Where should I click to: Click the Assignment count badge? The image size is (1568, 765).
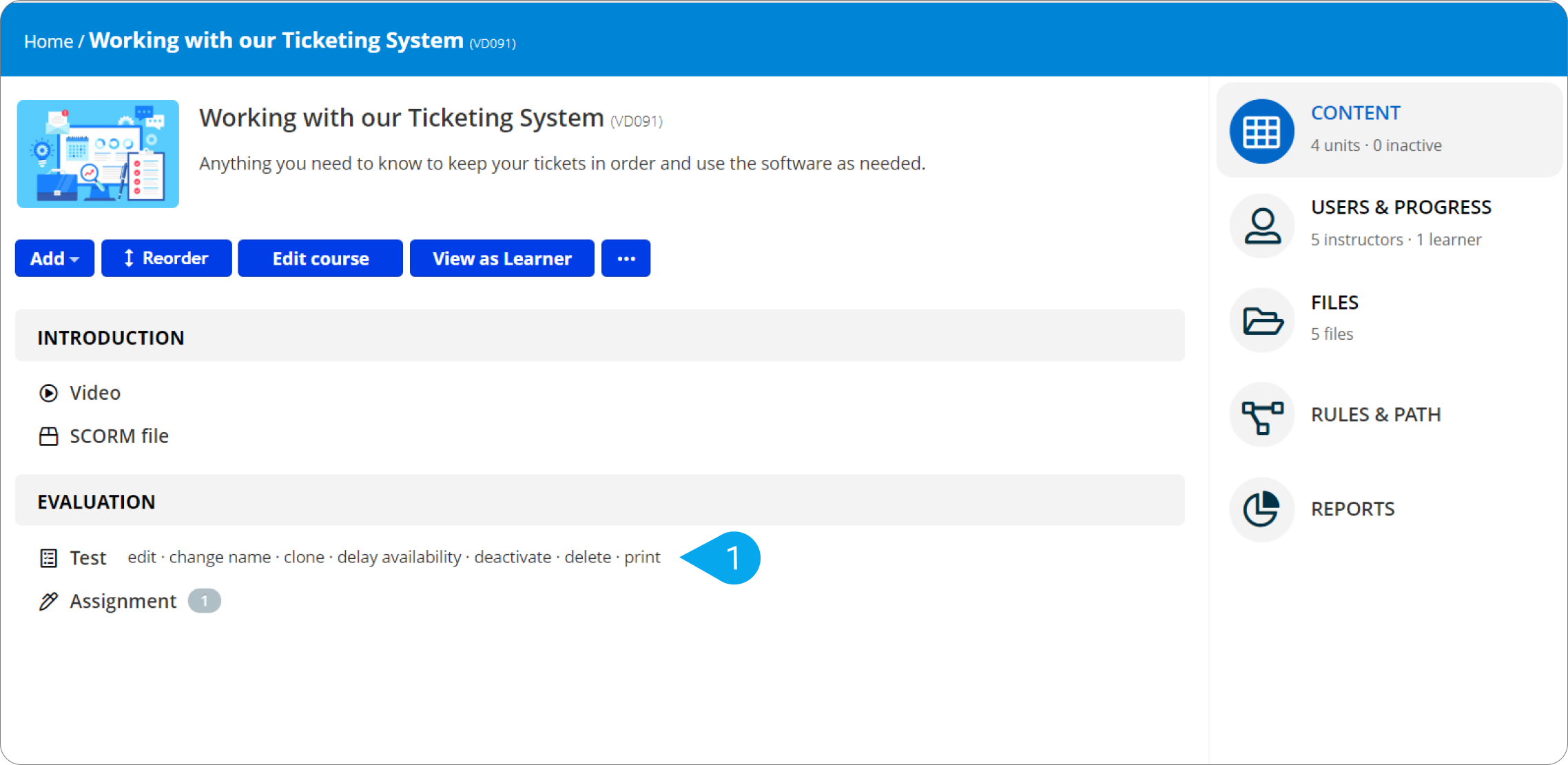pos(205,601)
